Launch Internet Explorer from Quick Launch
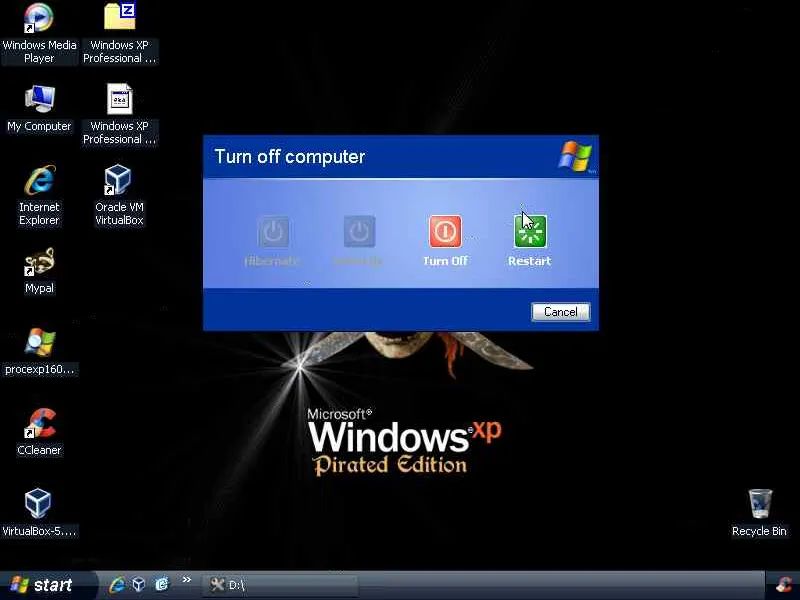Viewport: 800px width, 600px height. coord(116,584)
